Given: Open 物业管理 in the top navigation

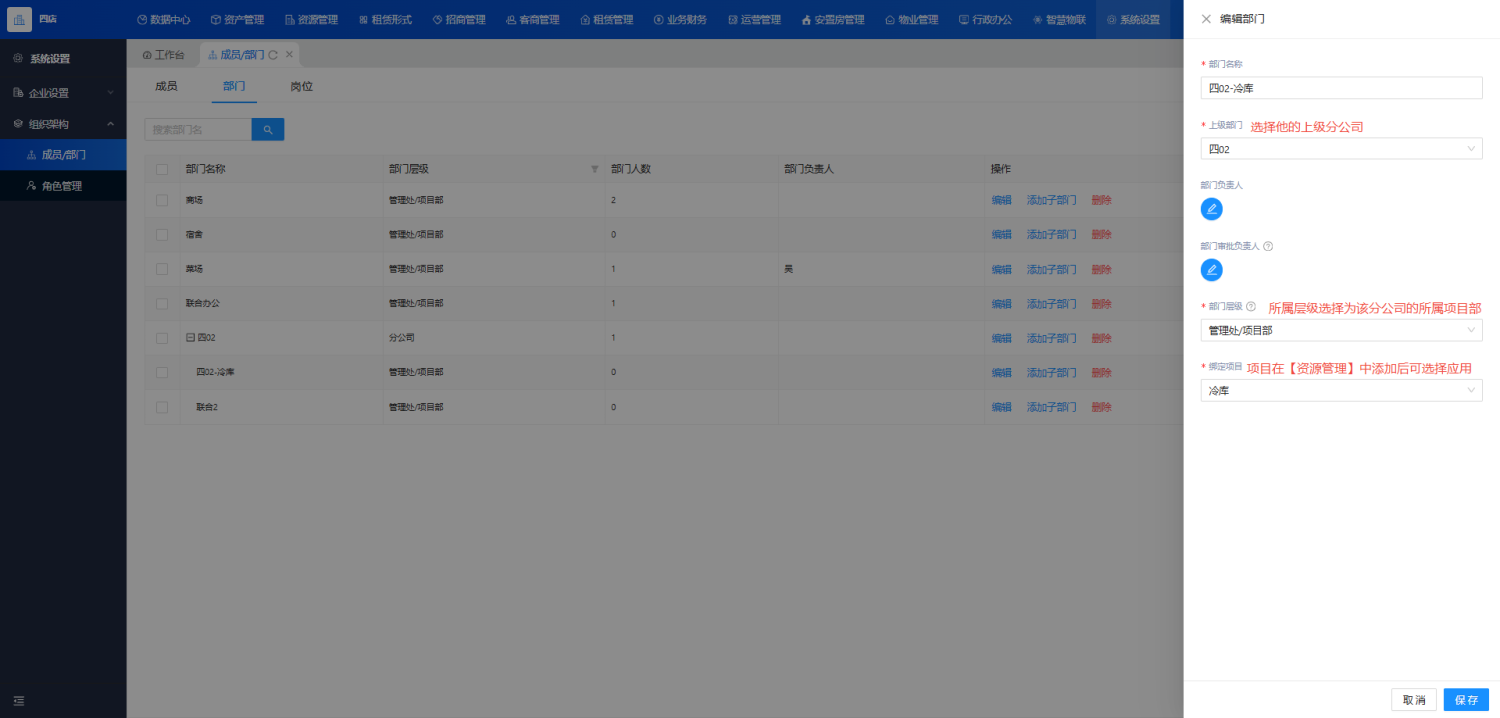Looking at the screenshot, I should (911, 19).
